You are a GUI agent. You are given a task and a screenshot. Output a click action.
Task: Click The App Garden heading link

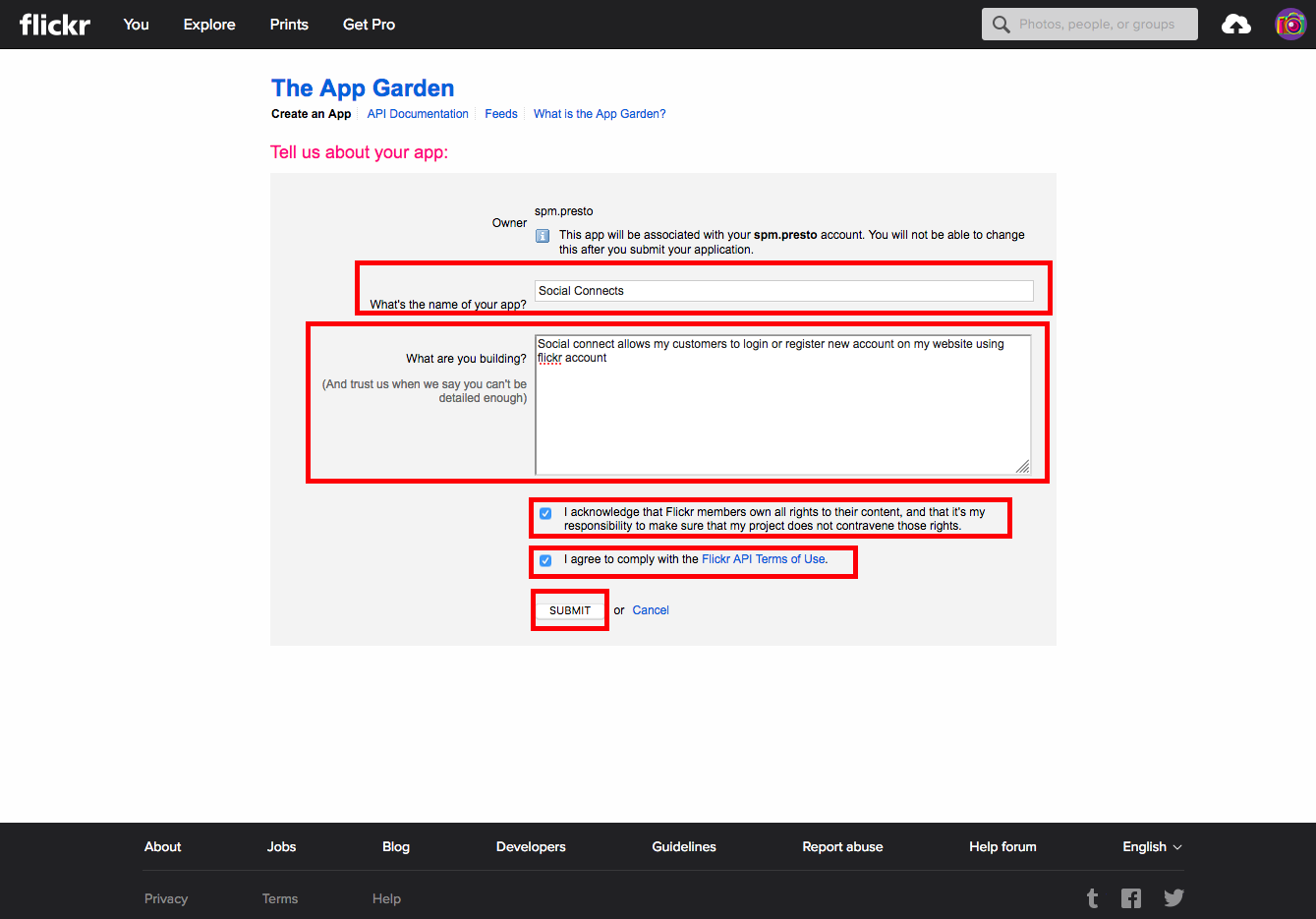click(x=363, y=88)
